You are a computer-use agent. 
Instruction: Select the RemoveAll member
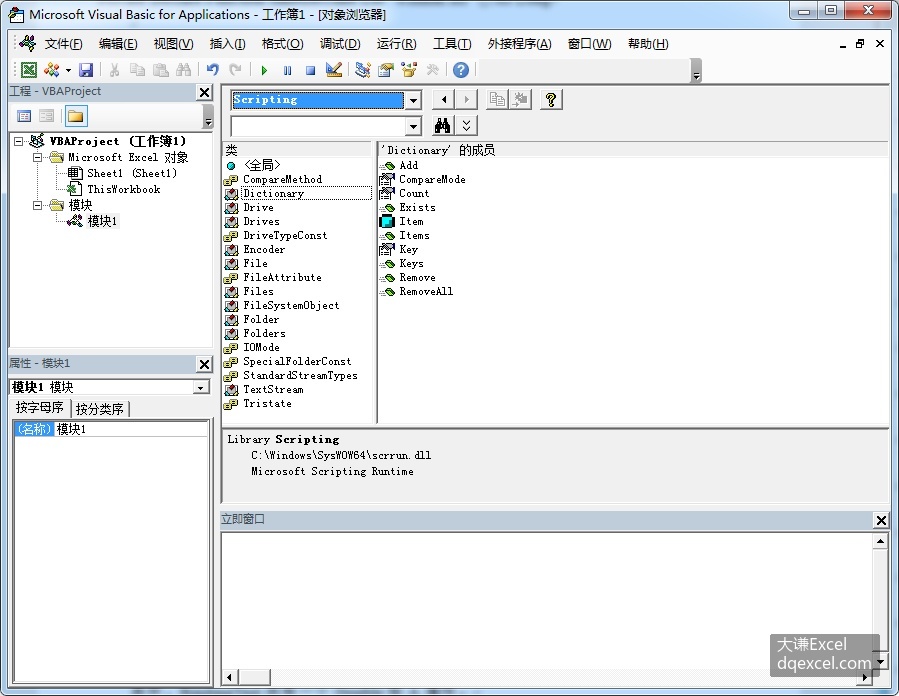[426, 291]
